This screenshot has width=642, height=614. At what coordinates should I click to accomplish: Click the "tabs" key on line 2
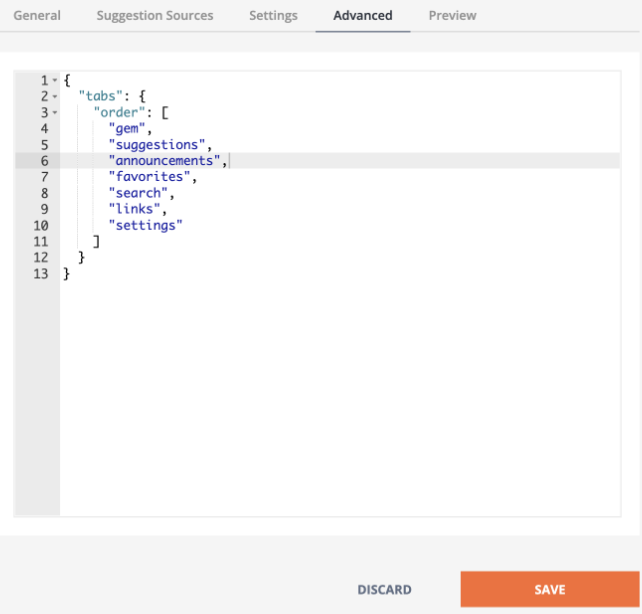pos(100,97)
